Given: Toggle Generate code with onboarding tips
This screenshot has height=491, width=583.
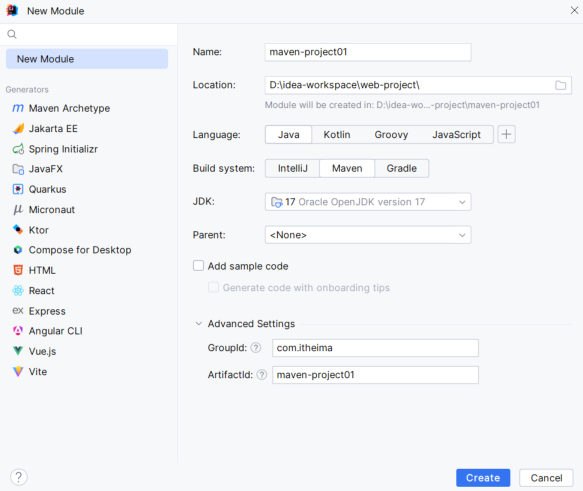Looking at the screenshot, I should 213,287.
